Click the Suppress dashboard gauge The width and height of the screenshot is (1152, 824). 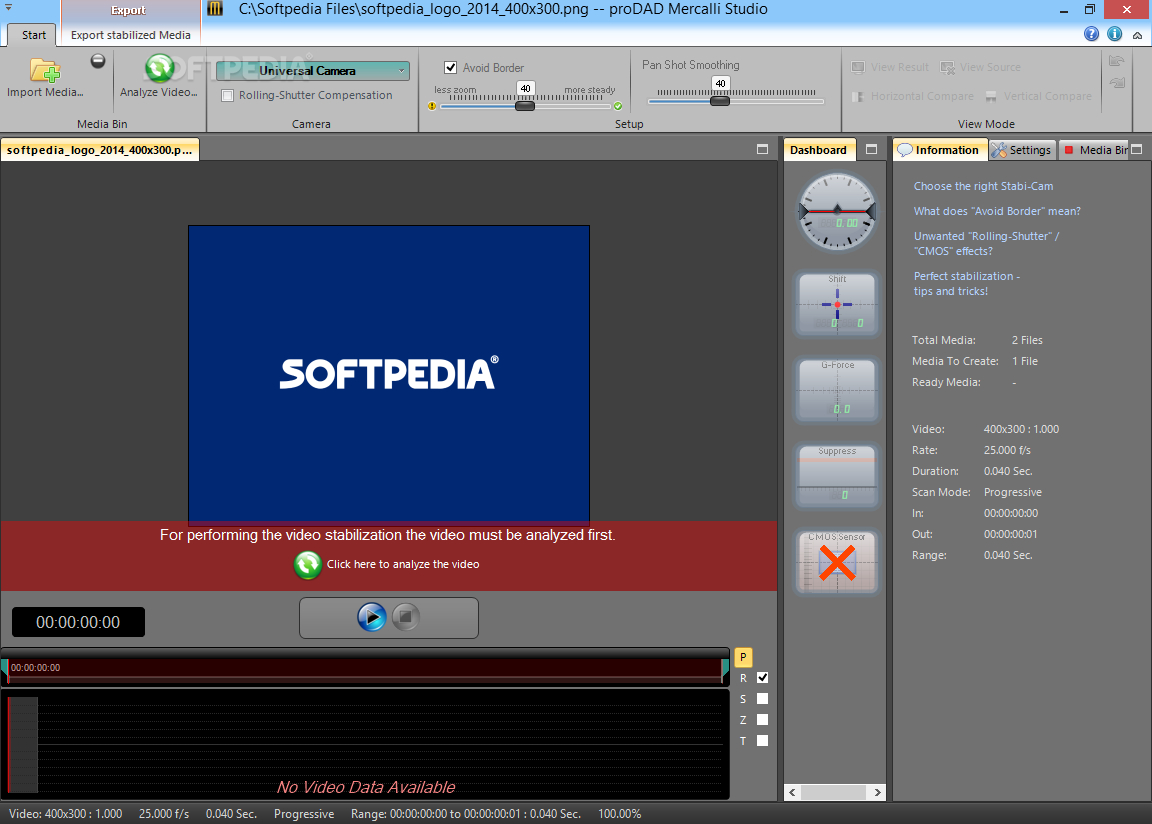click(838, 475)
